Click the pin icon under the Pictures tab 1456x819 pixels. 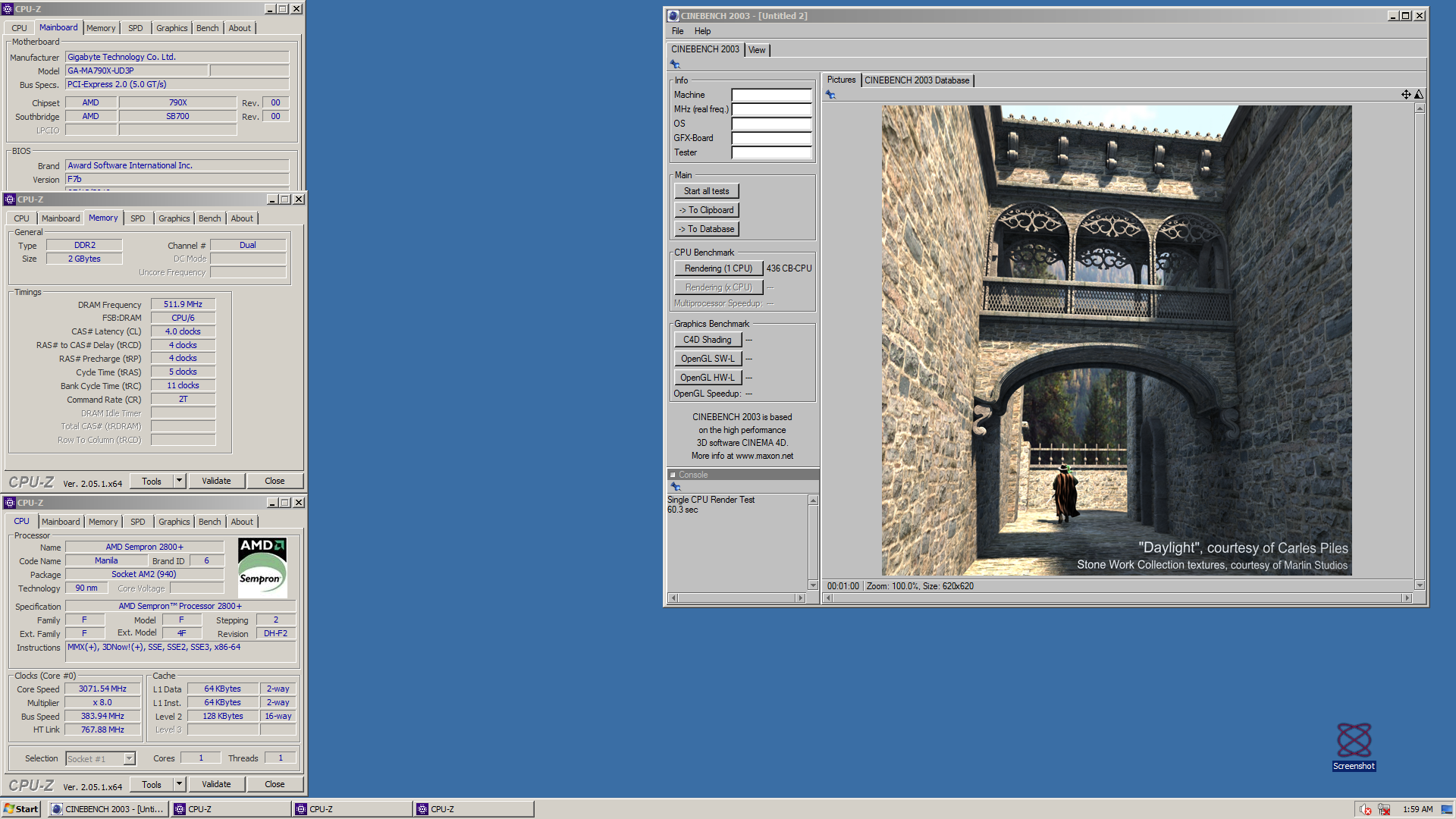click(830, 95)
